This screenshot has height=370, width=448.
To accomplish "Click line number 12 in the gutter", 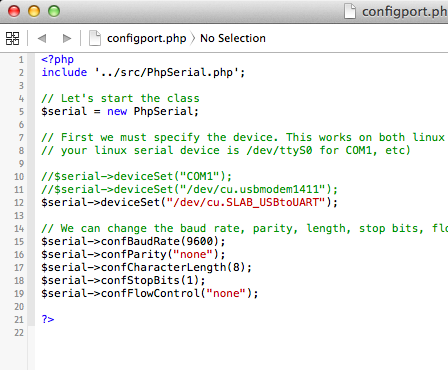I will coord(19,203).
